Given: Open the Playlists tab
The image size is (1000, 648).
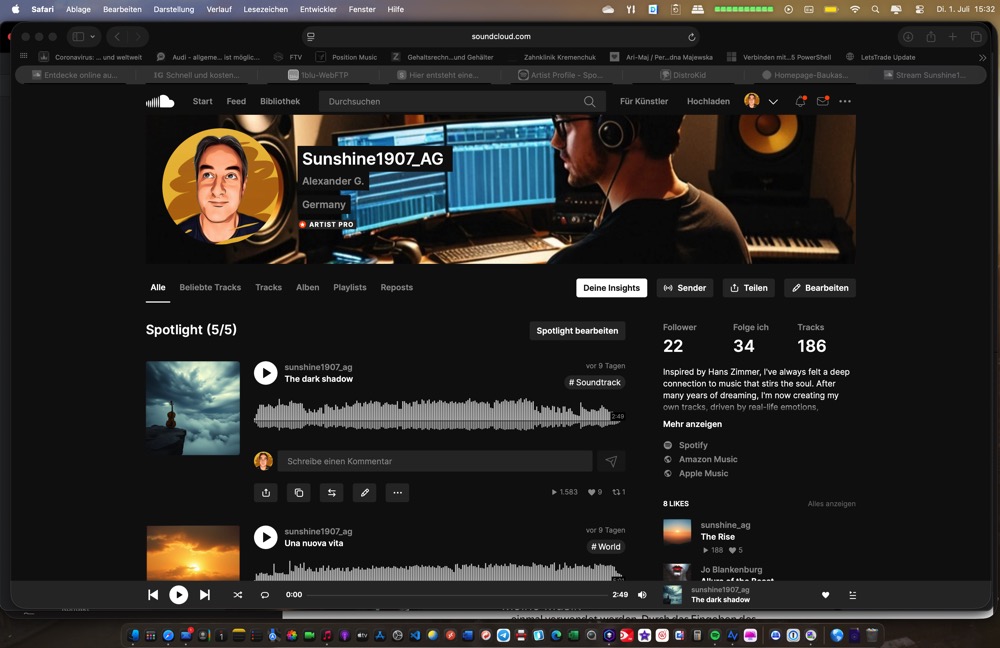Looking at the screenshot, I should (350, 287).
